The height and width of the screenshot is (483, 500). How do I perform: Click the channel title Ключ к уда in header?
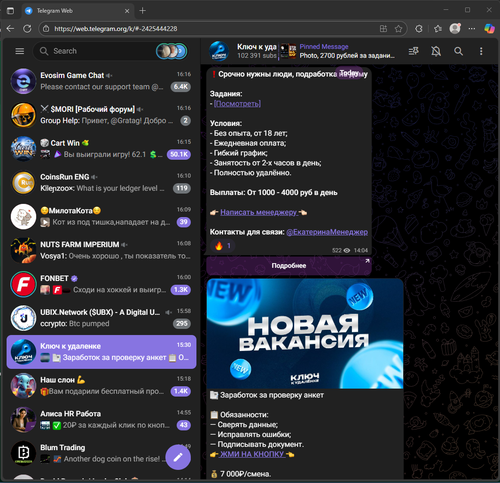pyautogui.click(x=257, y=47)
